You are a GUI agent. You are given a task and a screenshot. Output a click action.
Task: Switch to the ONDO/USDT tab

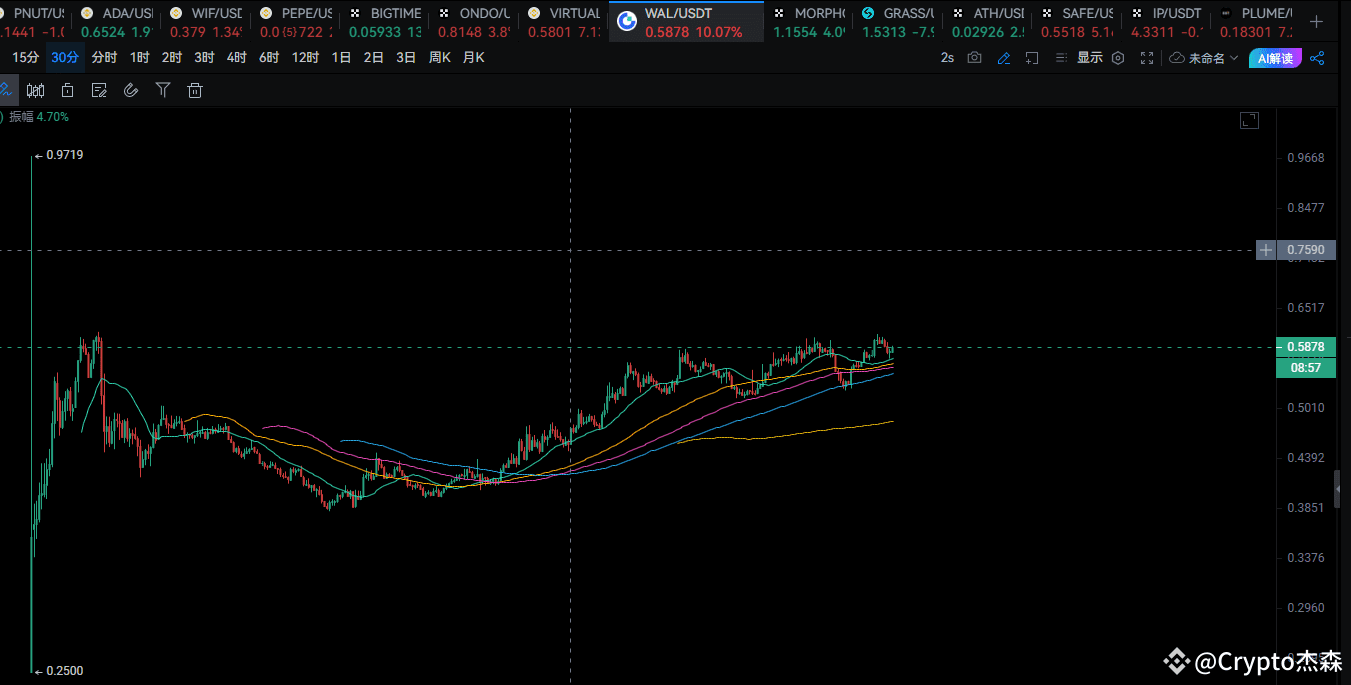coord(474,22)
